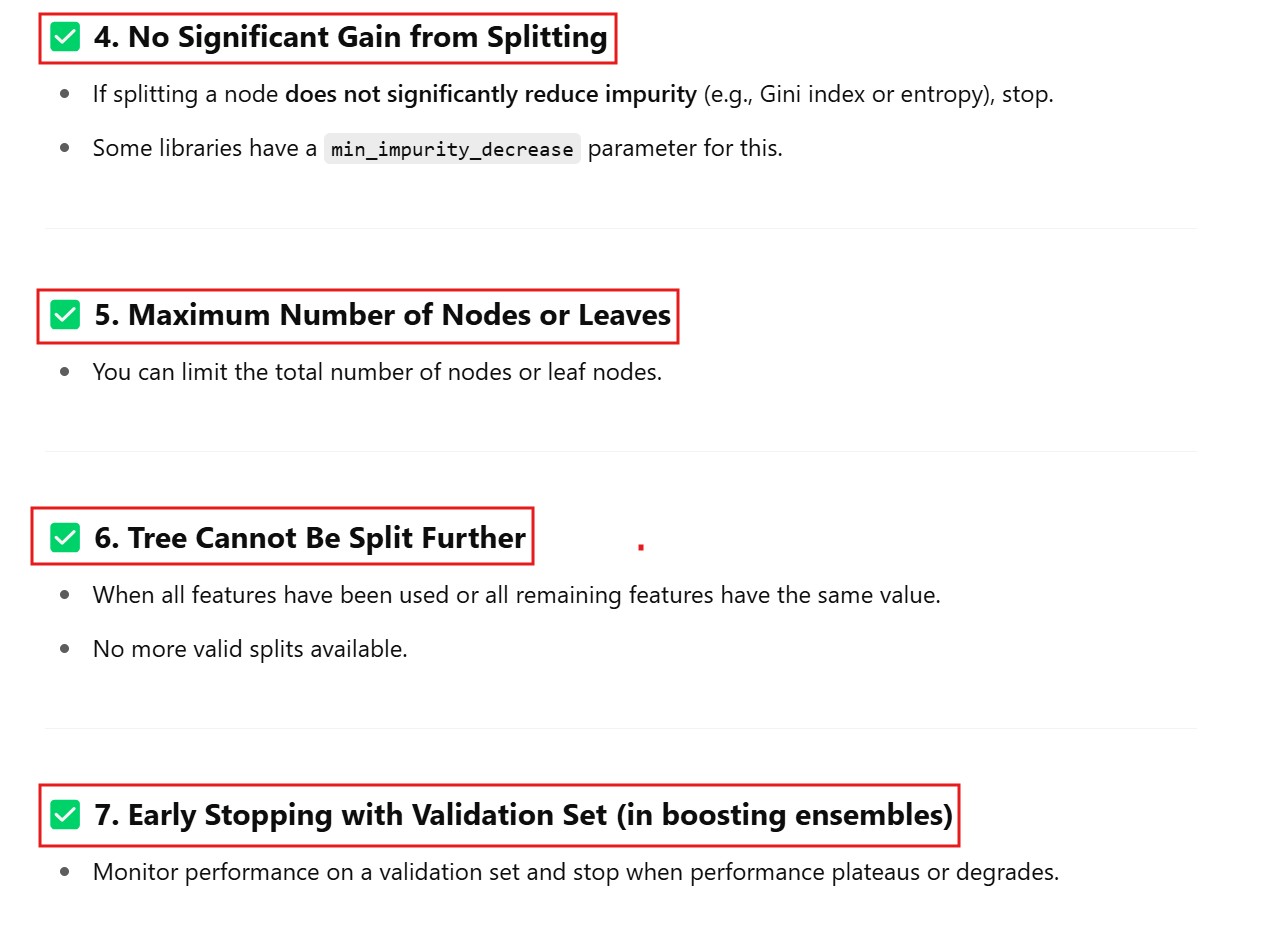The height and width of the screenshot is (938, 1285).
Task: Click the bullet dot before 'Monitor performance'
Action: click(x=65, y=872)
